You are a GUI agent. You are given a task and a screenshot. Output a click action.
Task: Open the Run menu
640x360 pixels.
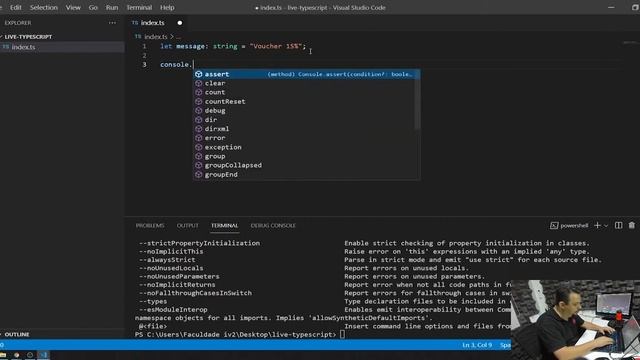click(112, 7)
